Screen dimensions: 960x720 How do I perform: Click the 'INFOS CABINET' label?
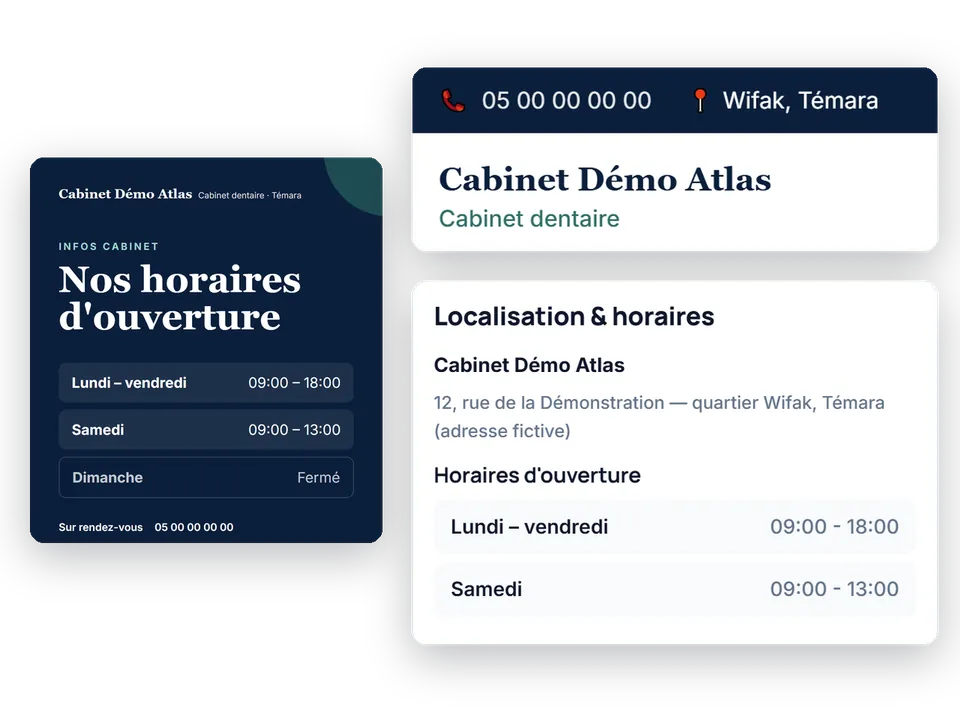tap(108, 246)
